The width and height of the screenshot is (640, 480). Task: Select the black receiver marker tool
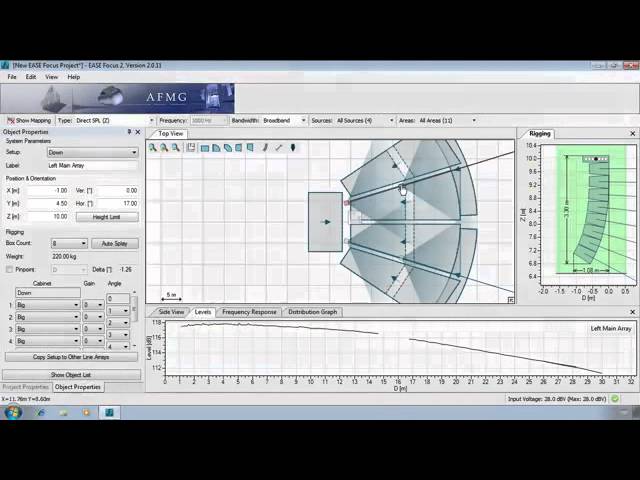pyautogui.click(x=293, y=148)
